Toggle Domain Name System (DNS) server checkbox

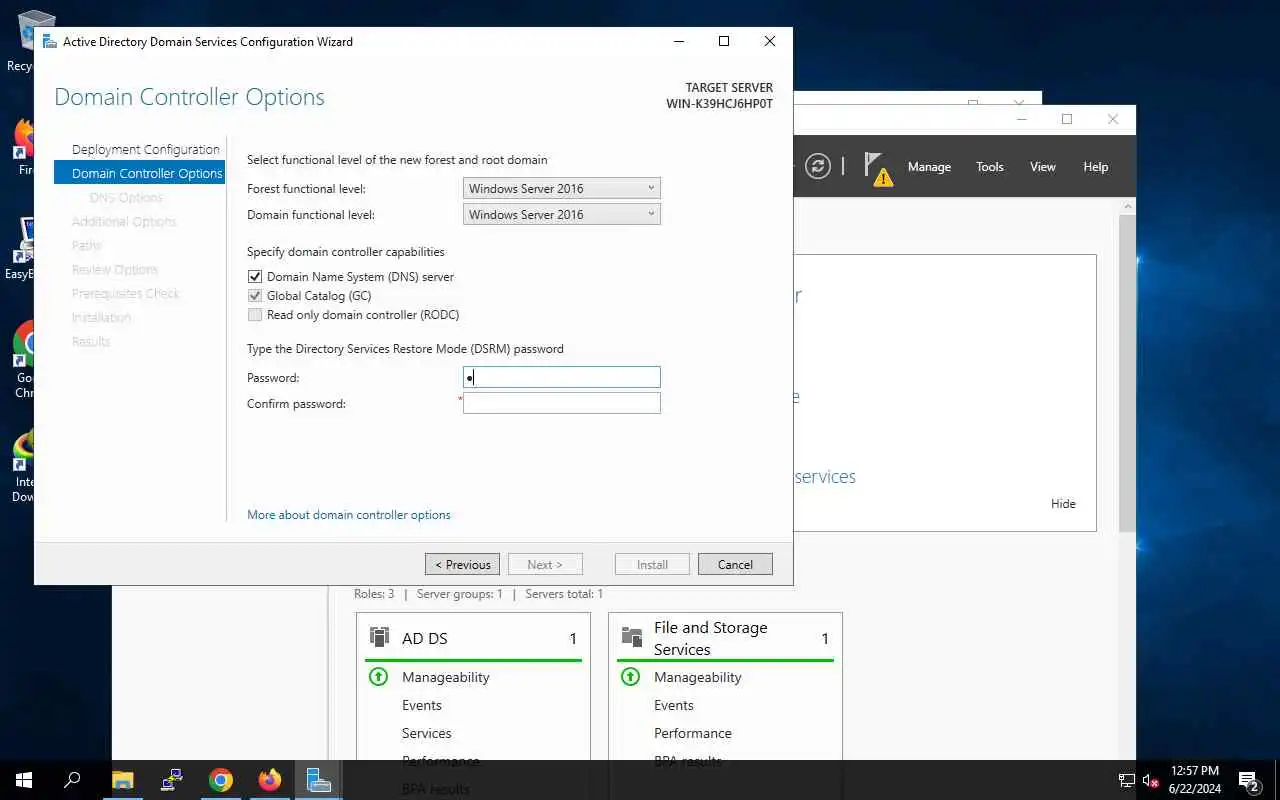(255, 277)
